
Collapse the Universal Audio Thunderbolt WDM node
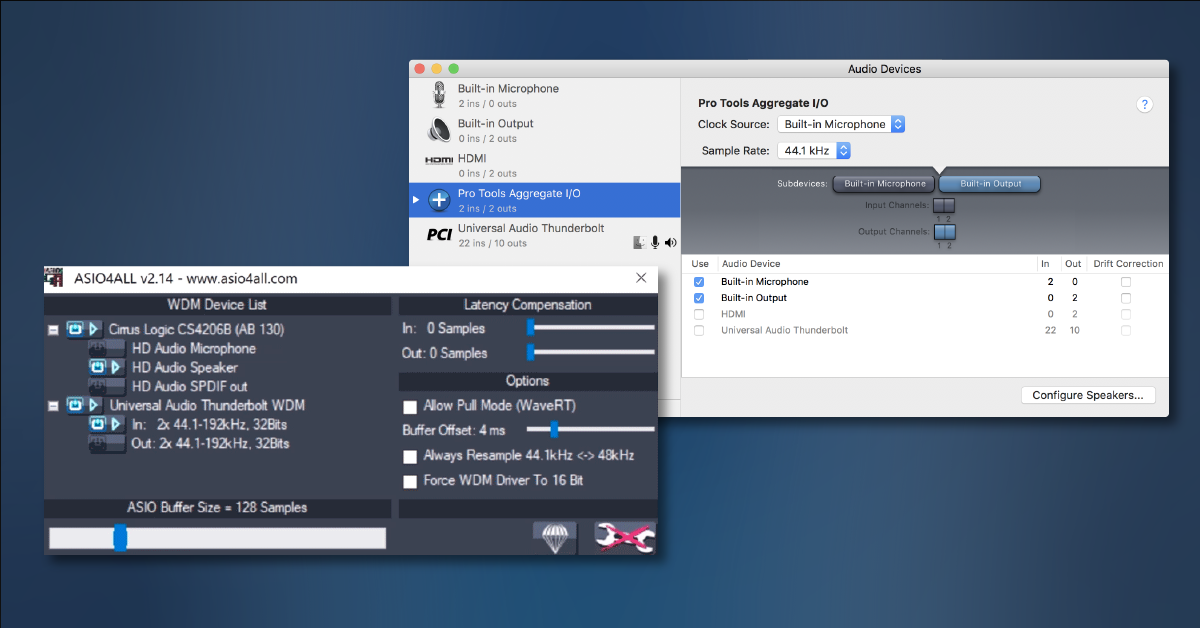point(53,405)
